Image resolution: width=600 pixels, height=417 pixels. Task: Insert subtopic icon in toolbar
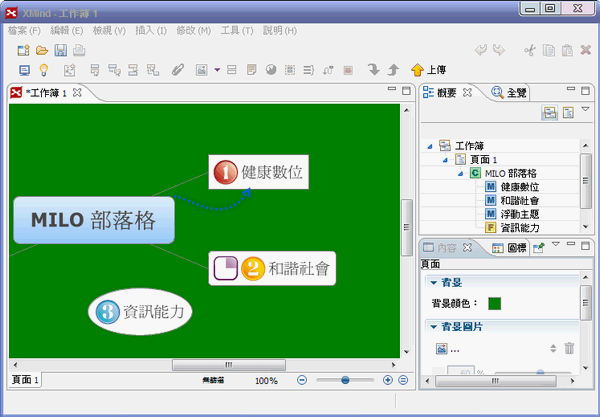(x=114, y=70)
